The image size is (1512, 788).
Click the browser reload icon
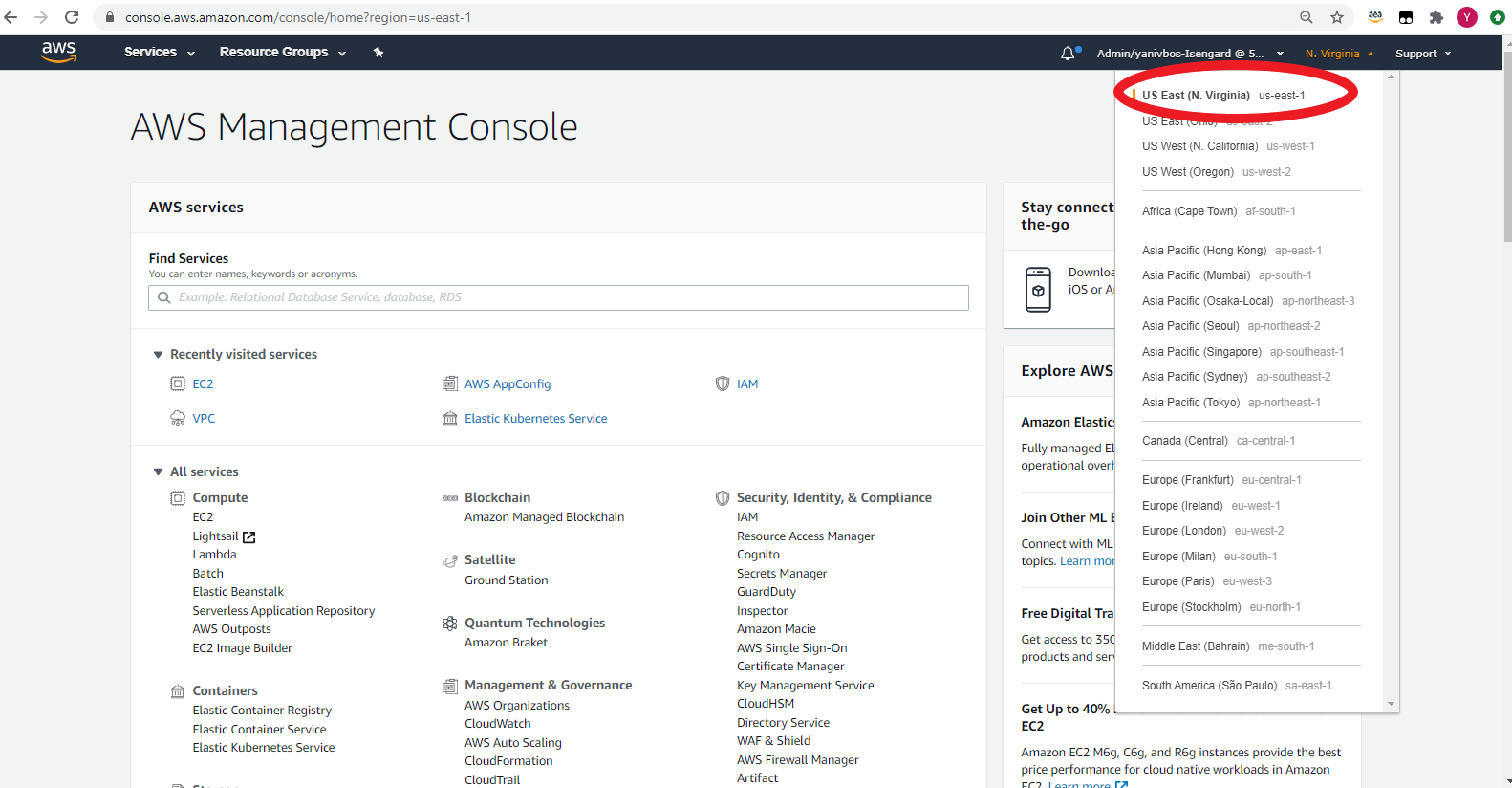[x=72, y=17]
